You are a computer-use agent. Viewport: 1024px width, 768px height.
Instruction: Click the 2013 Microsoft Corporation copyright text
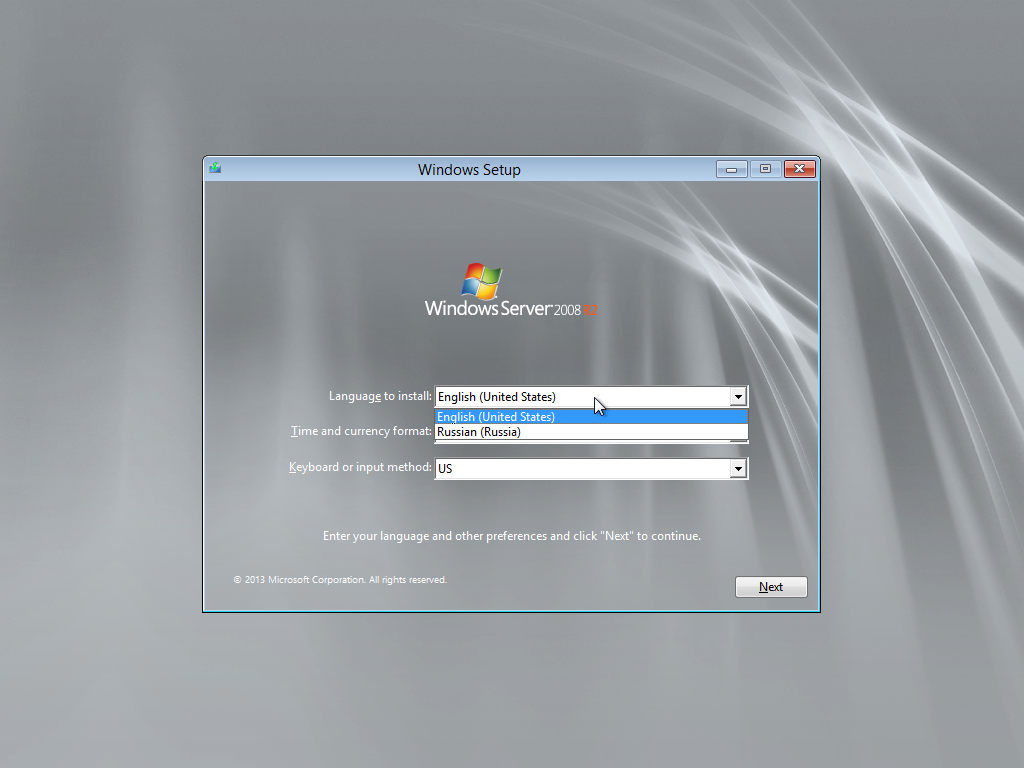coord(340,579)
